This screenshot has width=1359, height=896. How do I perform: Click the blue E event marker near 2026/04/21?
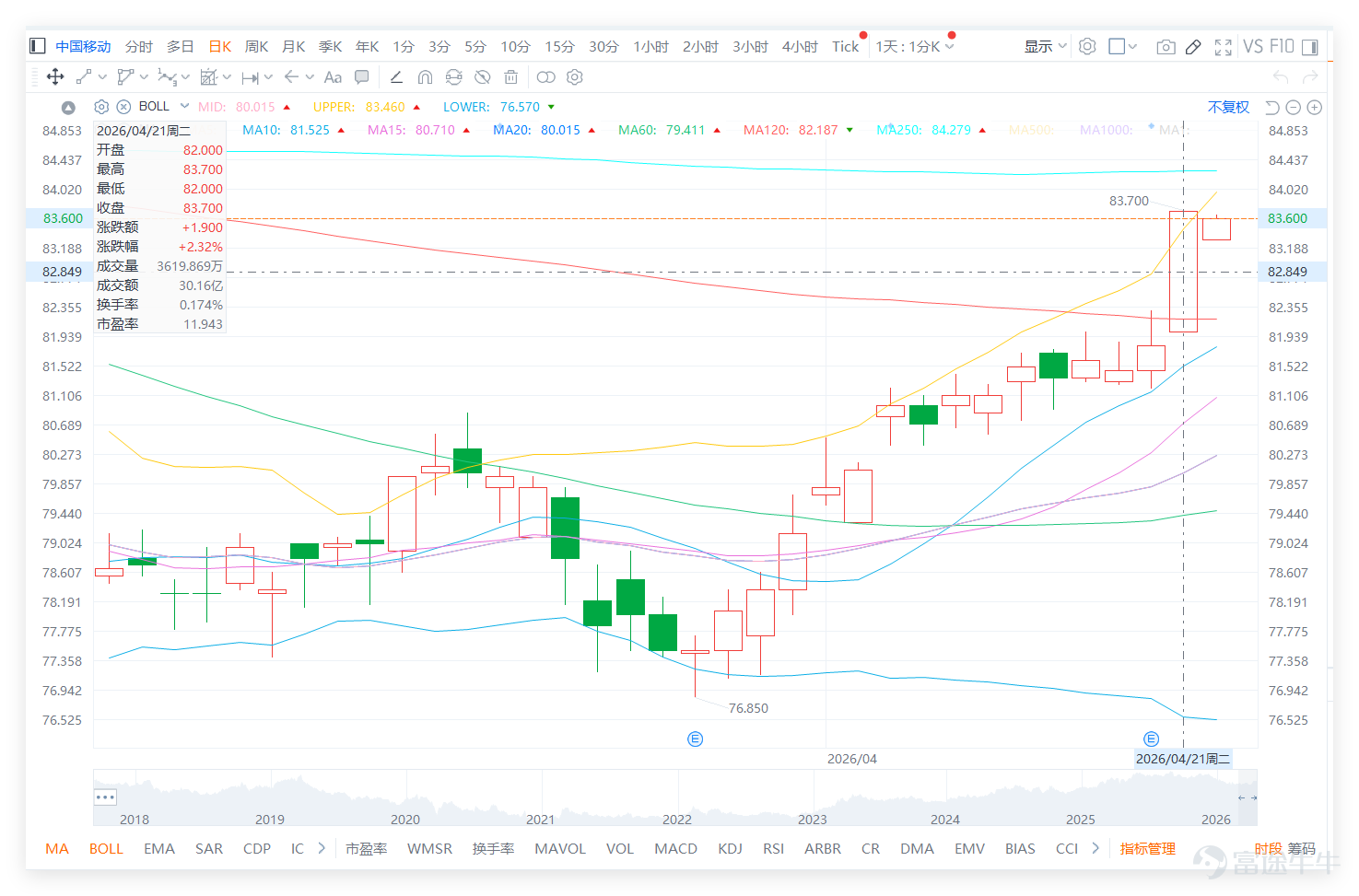1151,739
